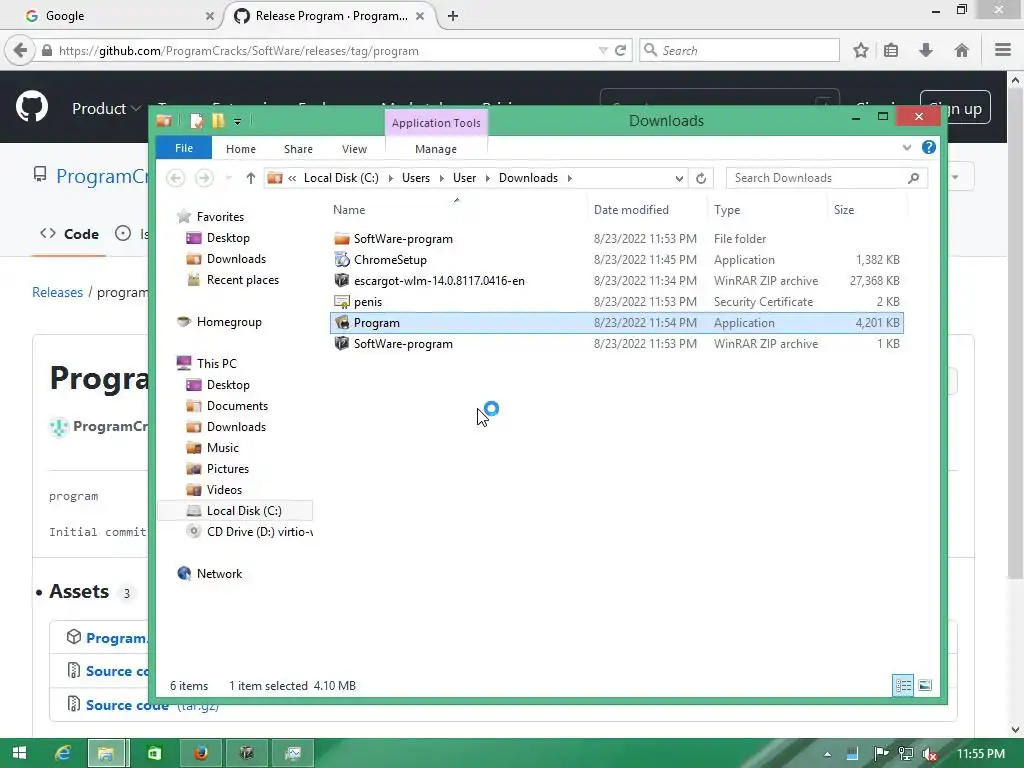Reload the page in Firefox
The height and width of the screenshot is (768, 1024).
[x=620, y=50]
